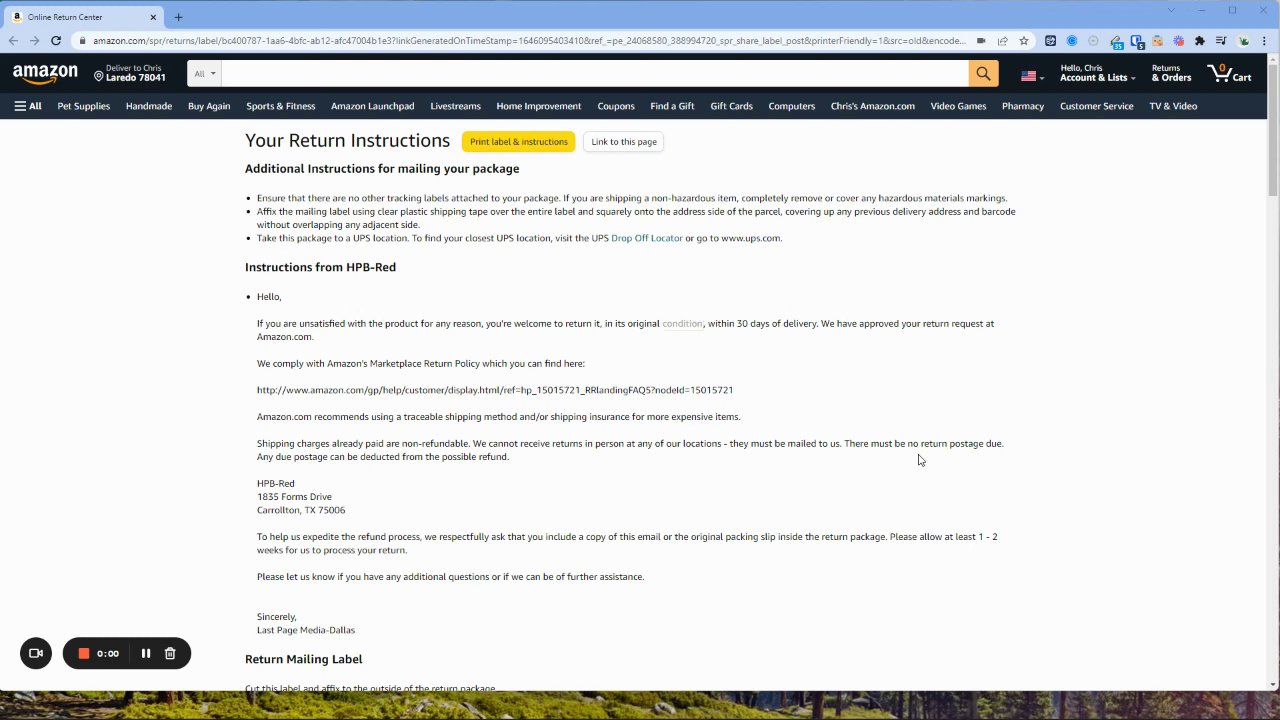Open Pet Supplies nav item

[84, 106]
